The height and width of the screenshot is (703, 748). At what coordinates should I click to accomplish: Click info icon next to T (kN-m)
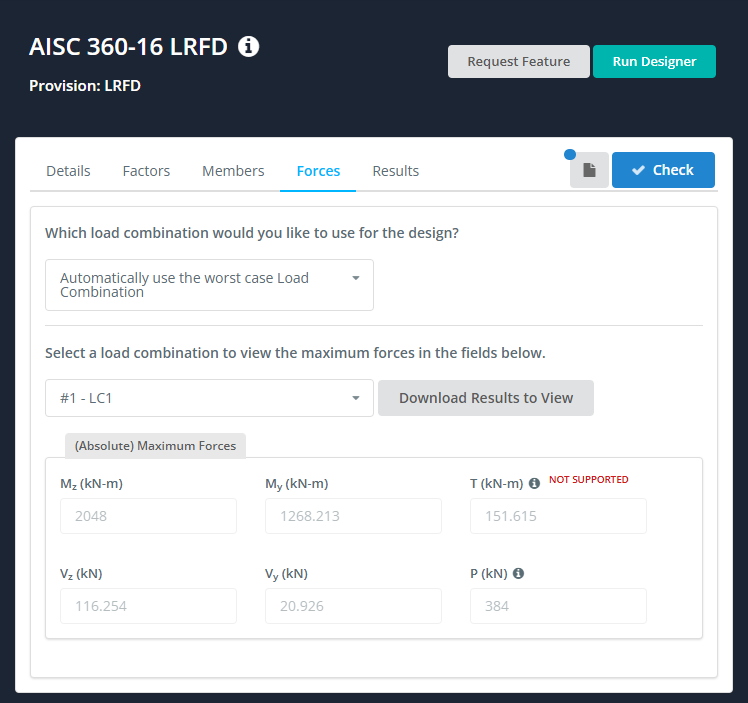534,484
